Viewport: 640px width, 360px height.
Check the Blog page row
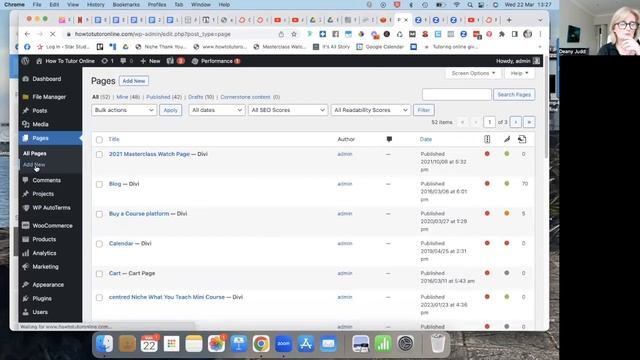[x=99, y=184]
